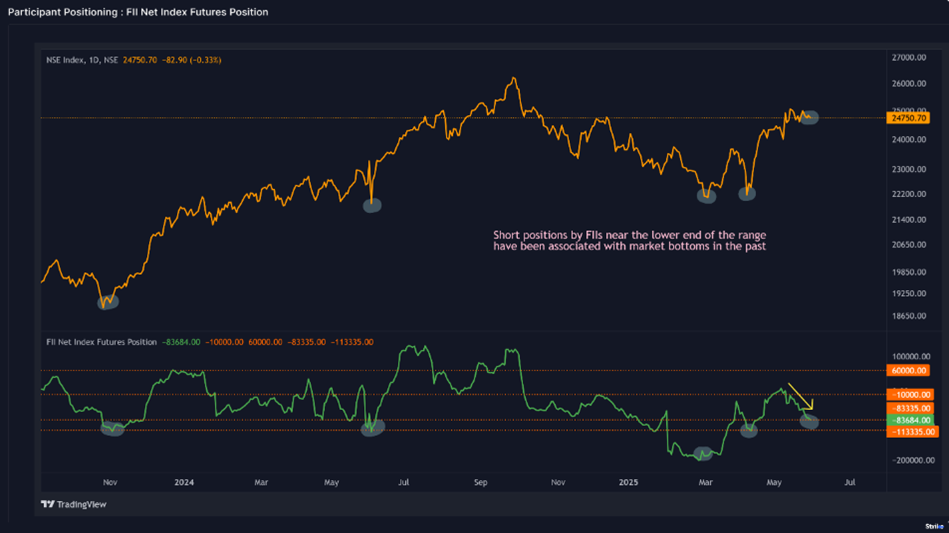The image size is (949, 533).
Task: Select grey ellipse on Nov 2023 price bottom
Action: [107, 300]
